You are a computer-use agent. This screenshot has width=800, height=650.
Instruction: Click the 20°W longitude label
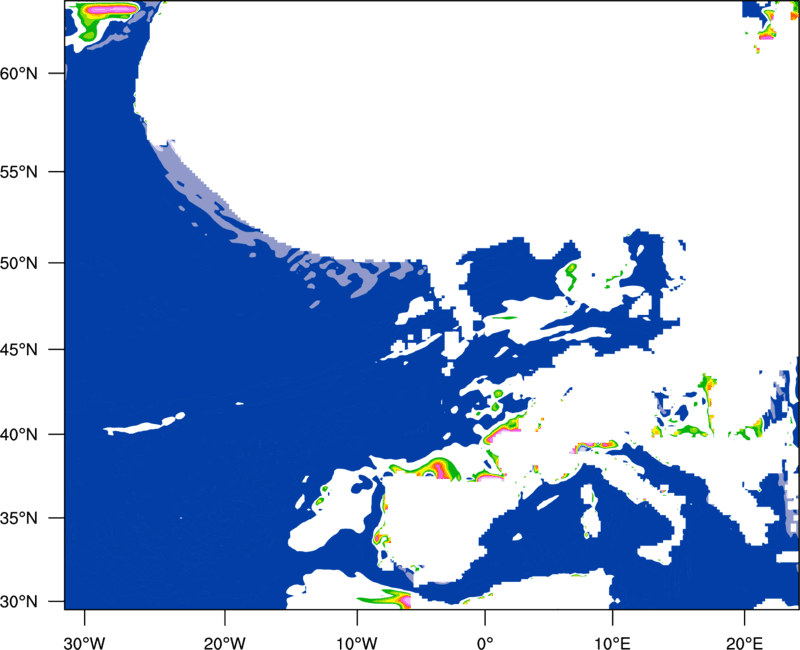tap(224, 643)
